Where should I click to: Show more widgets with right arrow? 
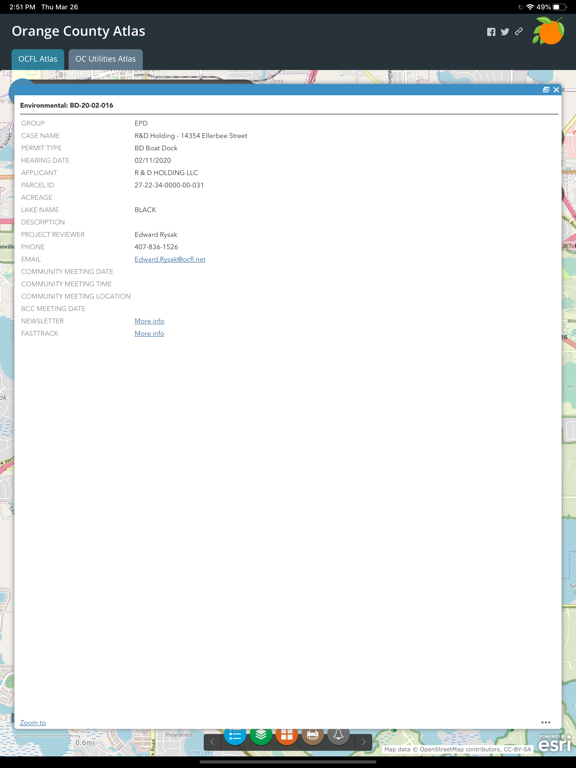[363, 742]
